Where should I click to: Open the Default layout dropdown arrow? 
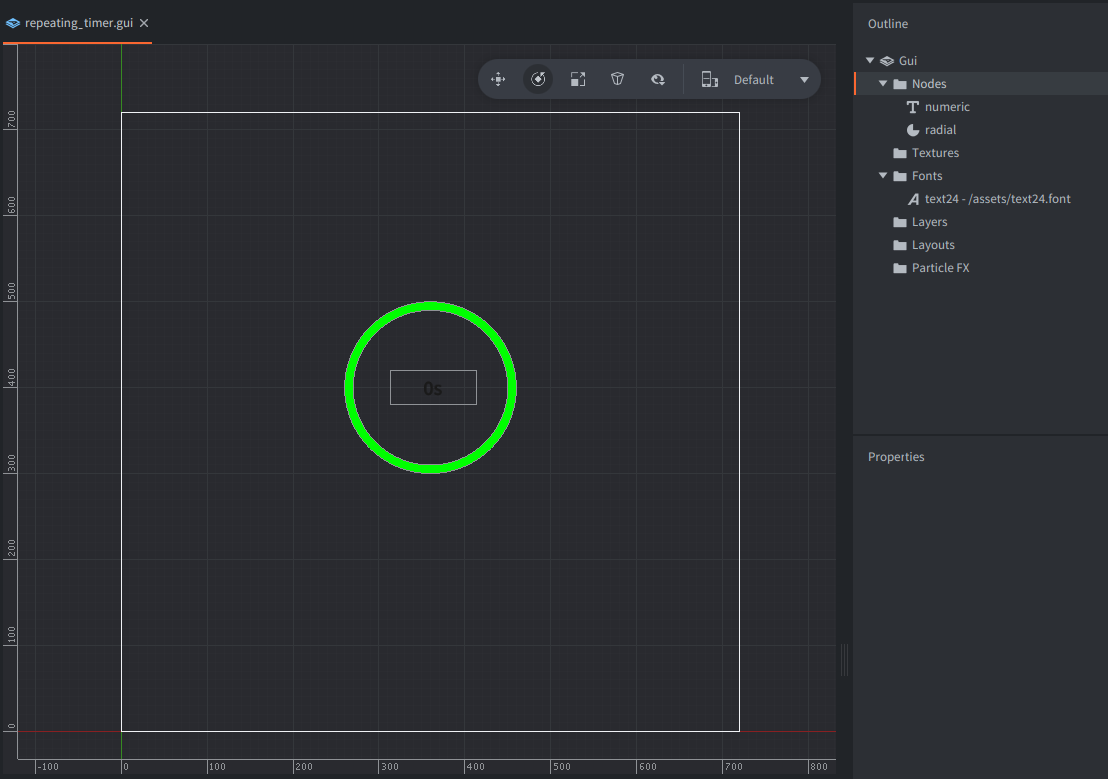point(804,80)
